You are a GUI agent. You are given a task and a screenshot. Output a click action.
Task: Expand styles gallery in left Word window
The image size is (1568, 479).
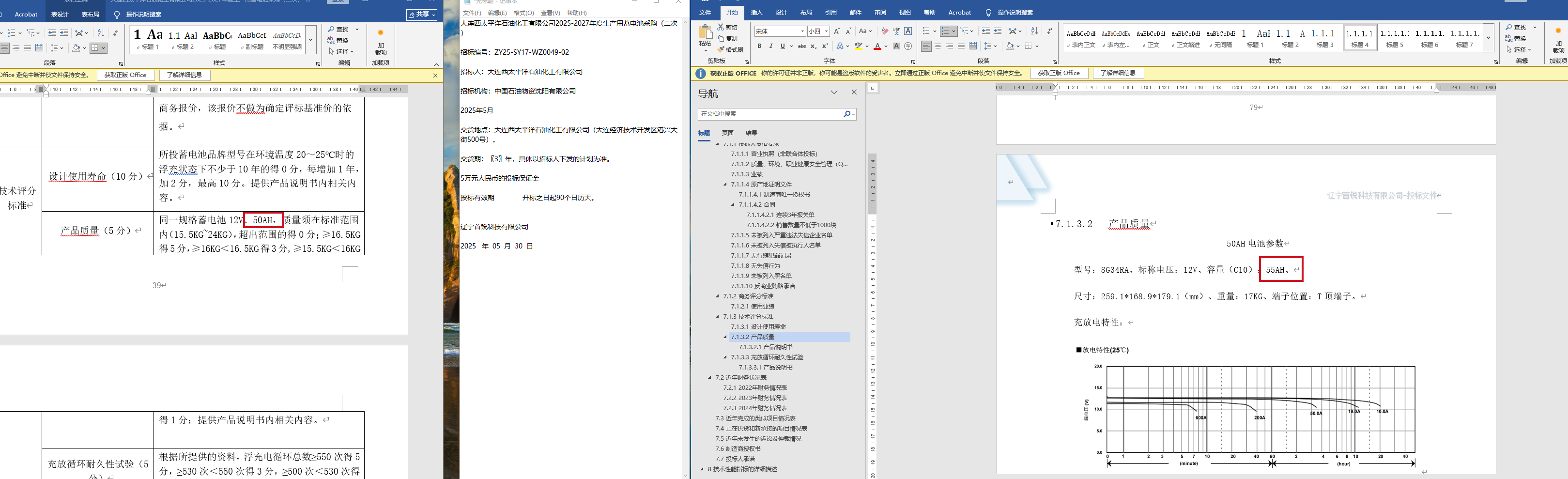310,40
